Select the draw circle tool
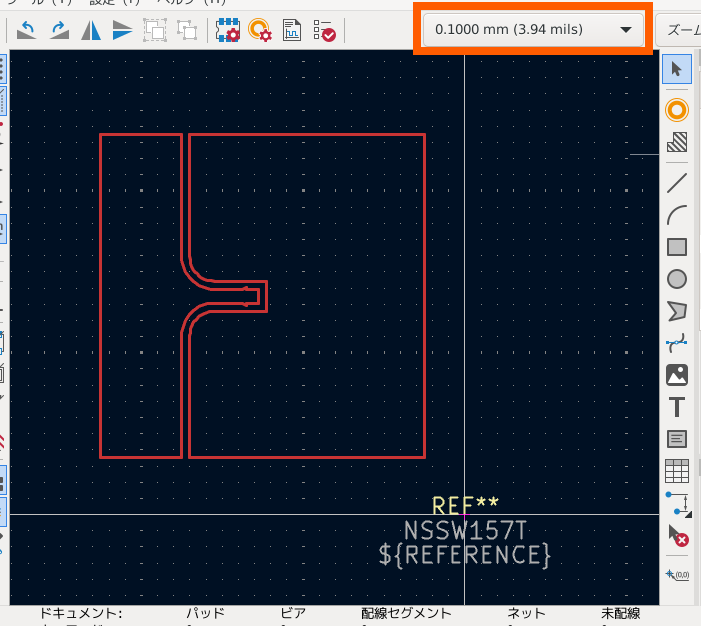The width and height of the screenshot is (701, 626). click(x=677, y=279)
